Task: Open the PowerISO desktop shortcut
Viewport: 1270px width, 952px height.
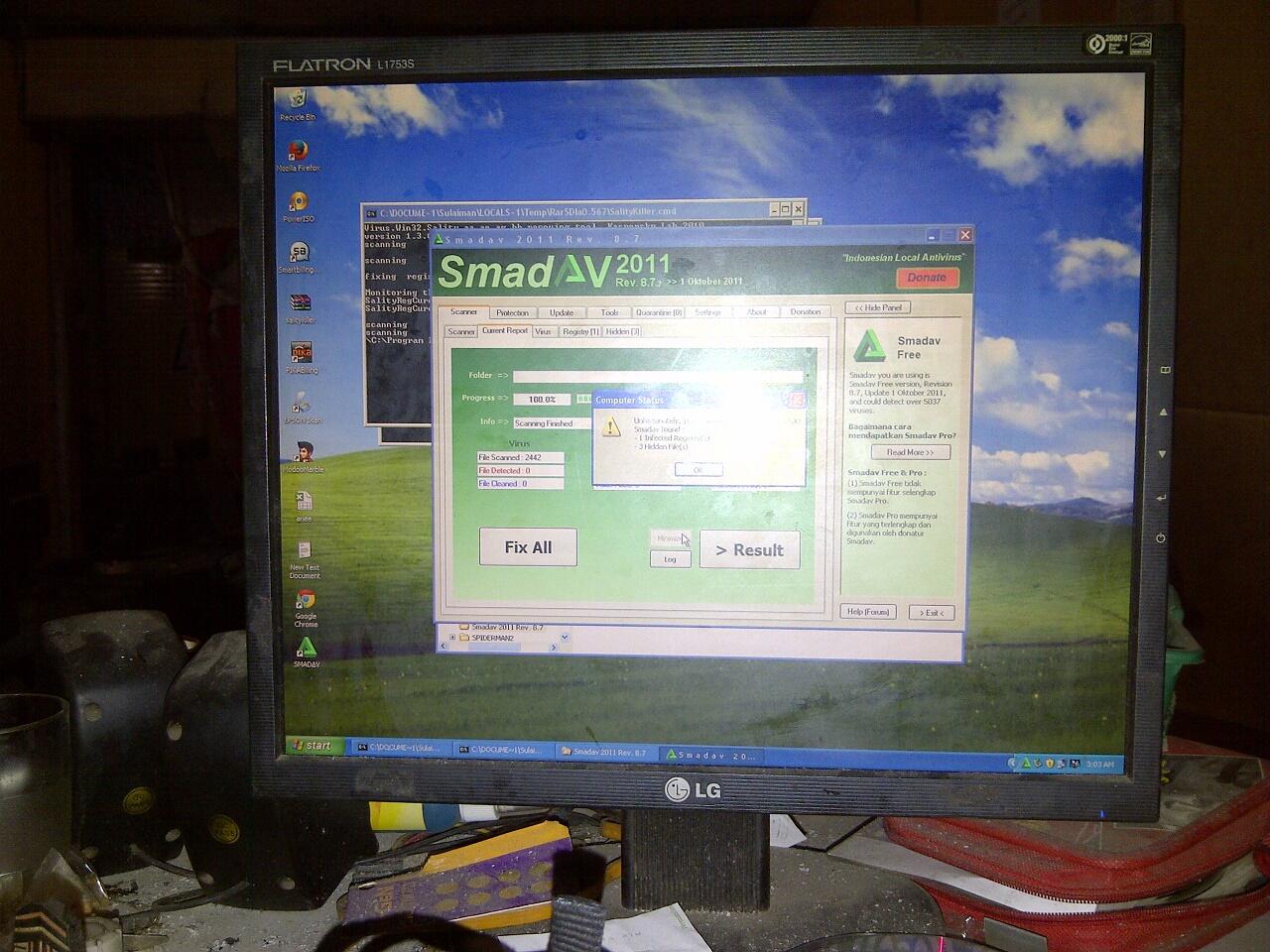Action: [x=298, y=206]
